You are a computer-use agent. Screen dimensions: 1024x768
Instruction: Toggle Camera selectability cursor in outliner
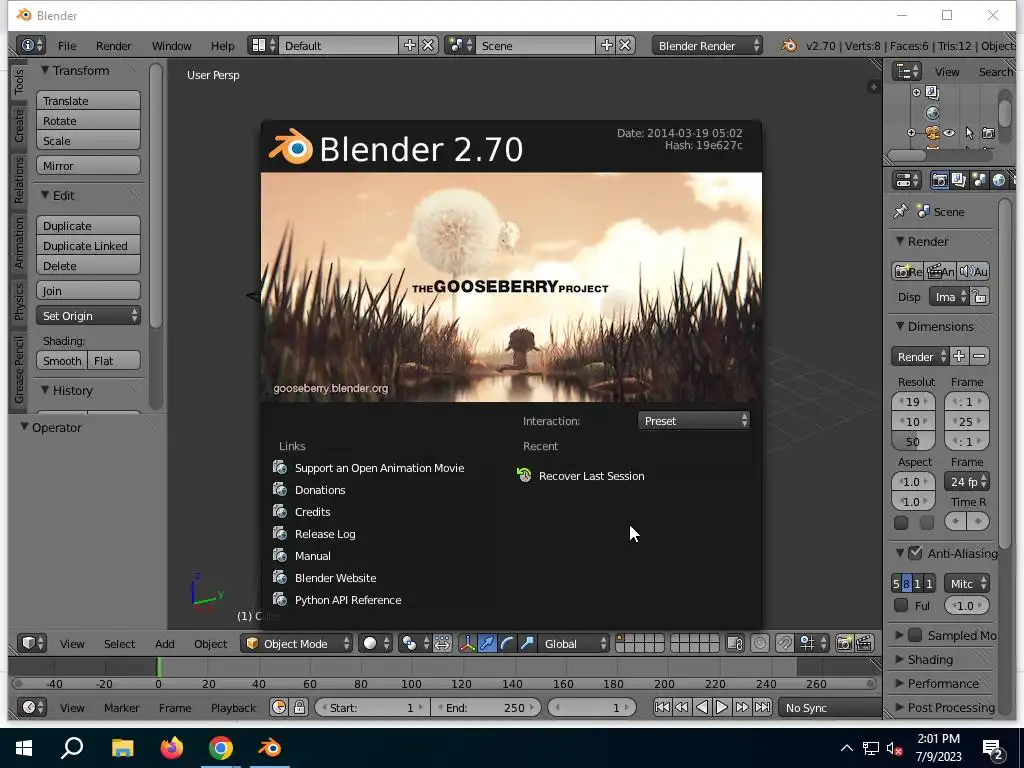[969, 133]
